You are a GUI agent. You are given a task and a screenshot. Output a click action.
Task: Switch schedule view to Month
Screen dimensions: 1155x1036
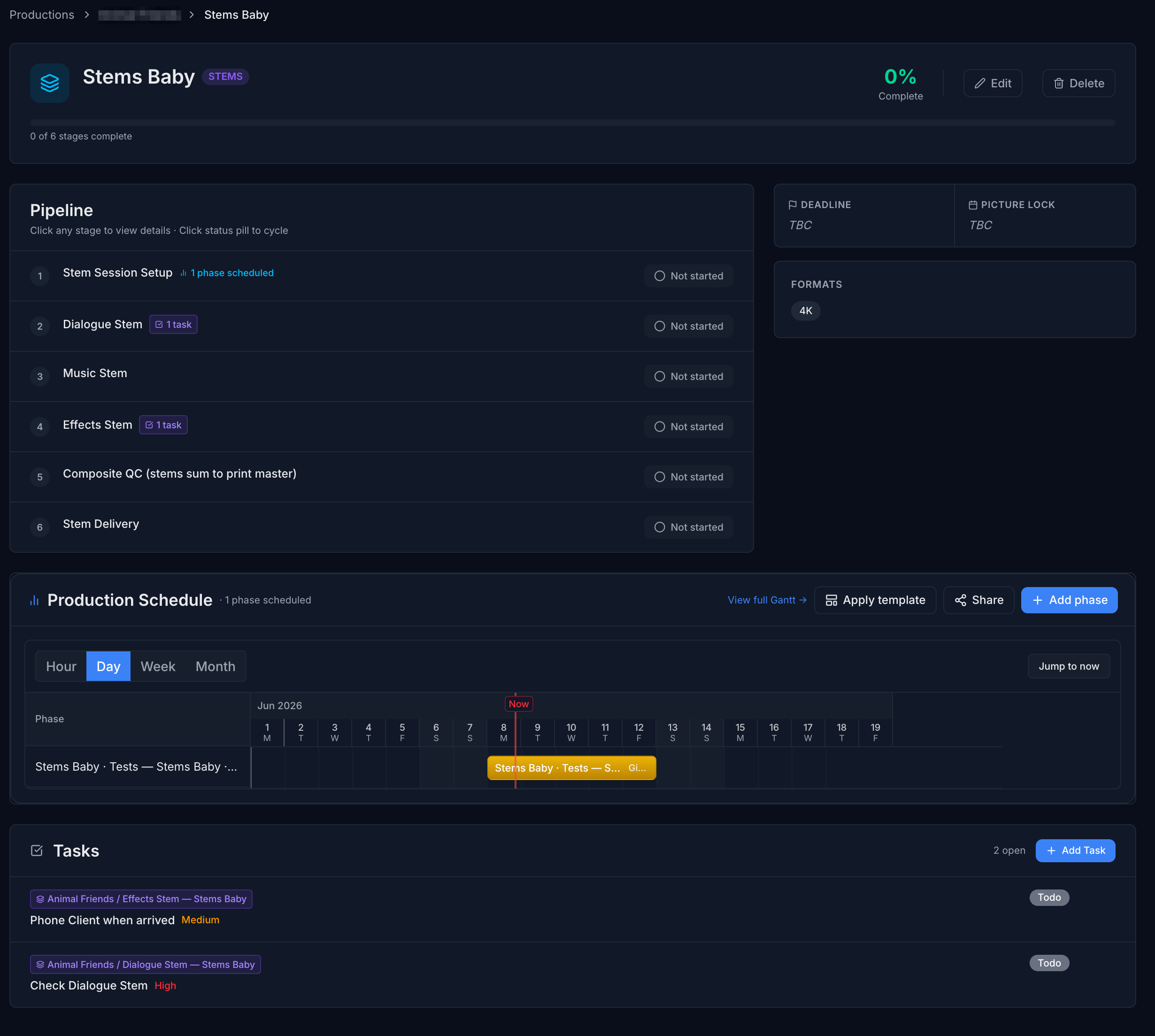tap(215, 666)
